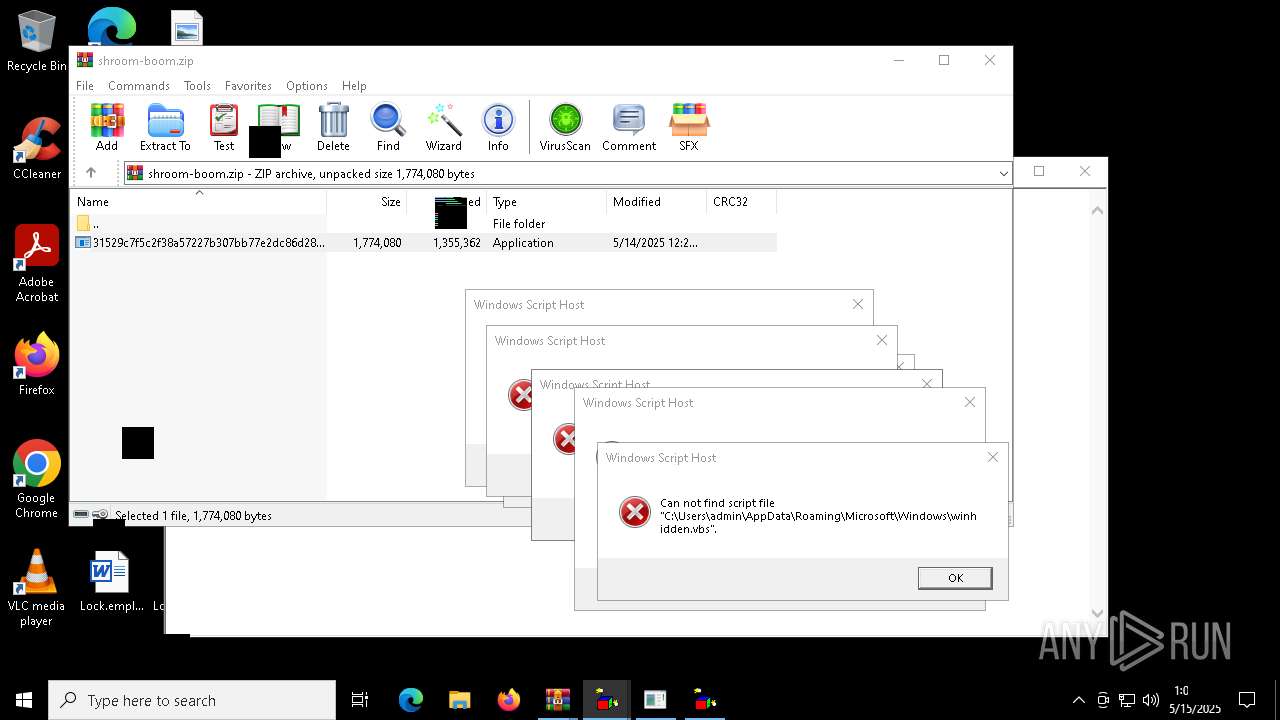Open the Commands menu
This screenshot has width=1280, height=720.
click(x=139, y=86)
